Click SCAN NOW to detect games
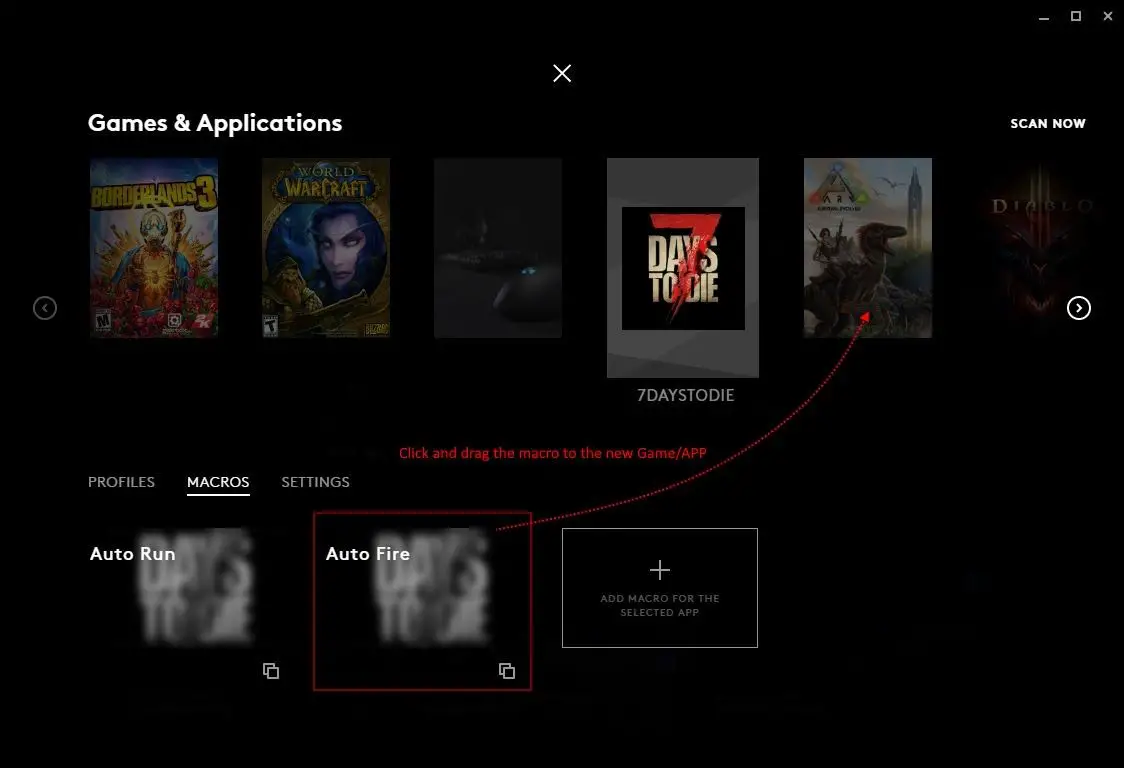 [1047, 123]
